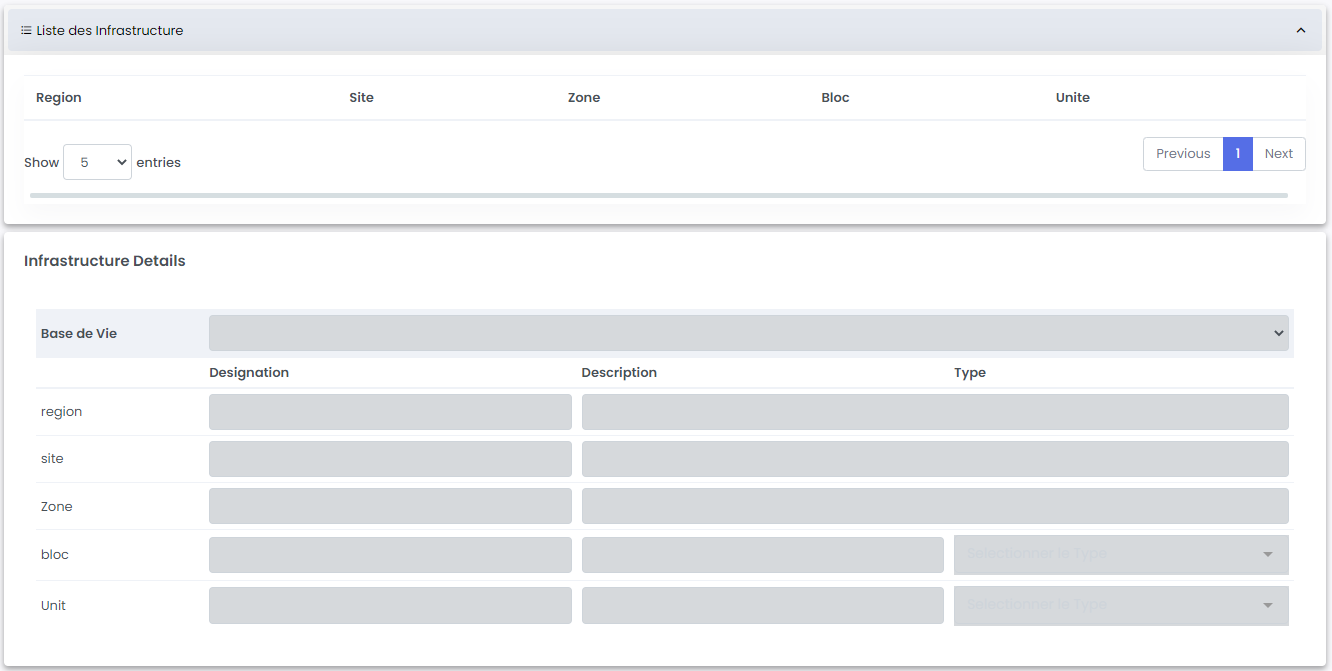Sort by the Unite column header
1332x671 pixels.
pos(1072,98)
